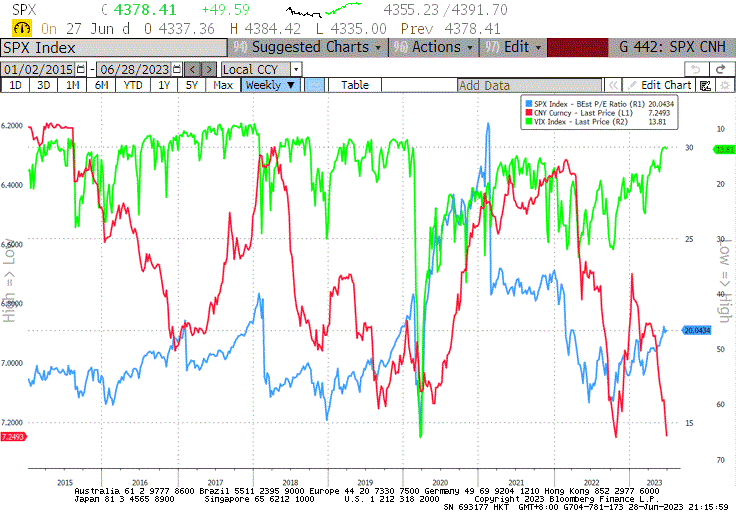Click the 7.0000 left axis label
The height and width of the screenshot is (530, 736).
(12, 363)
